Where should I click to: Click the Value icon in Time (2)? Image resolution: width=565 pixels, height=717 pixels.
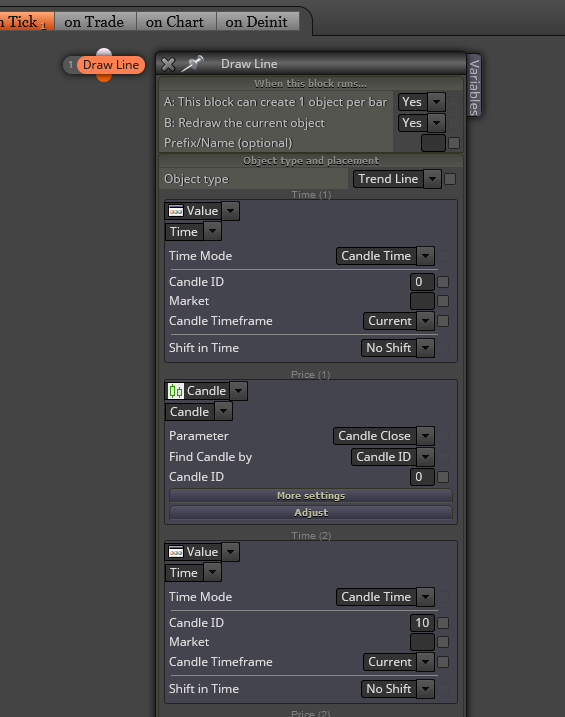tap(176, 552)
